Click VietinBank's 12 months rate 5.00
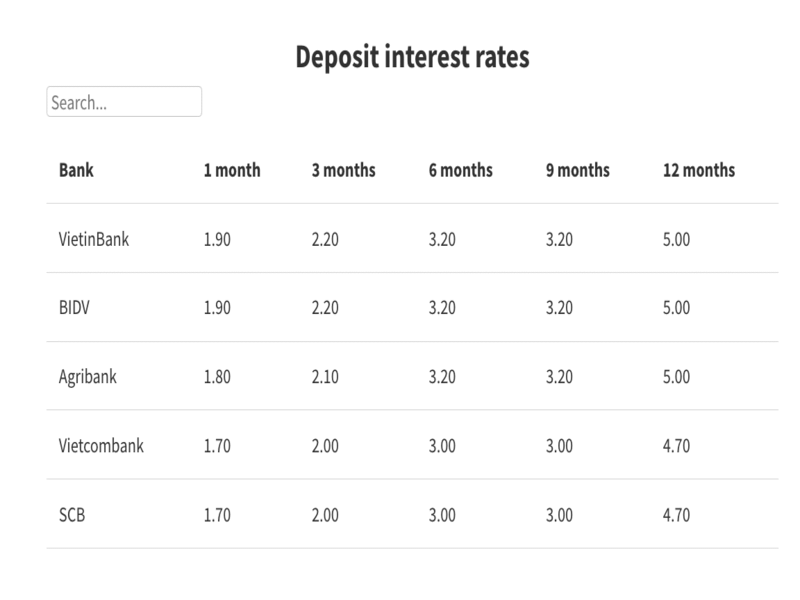 (x=676, y=239)
